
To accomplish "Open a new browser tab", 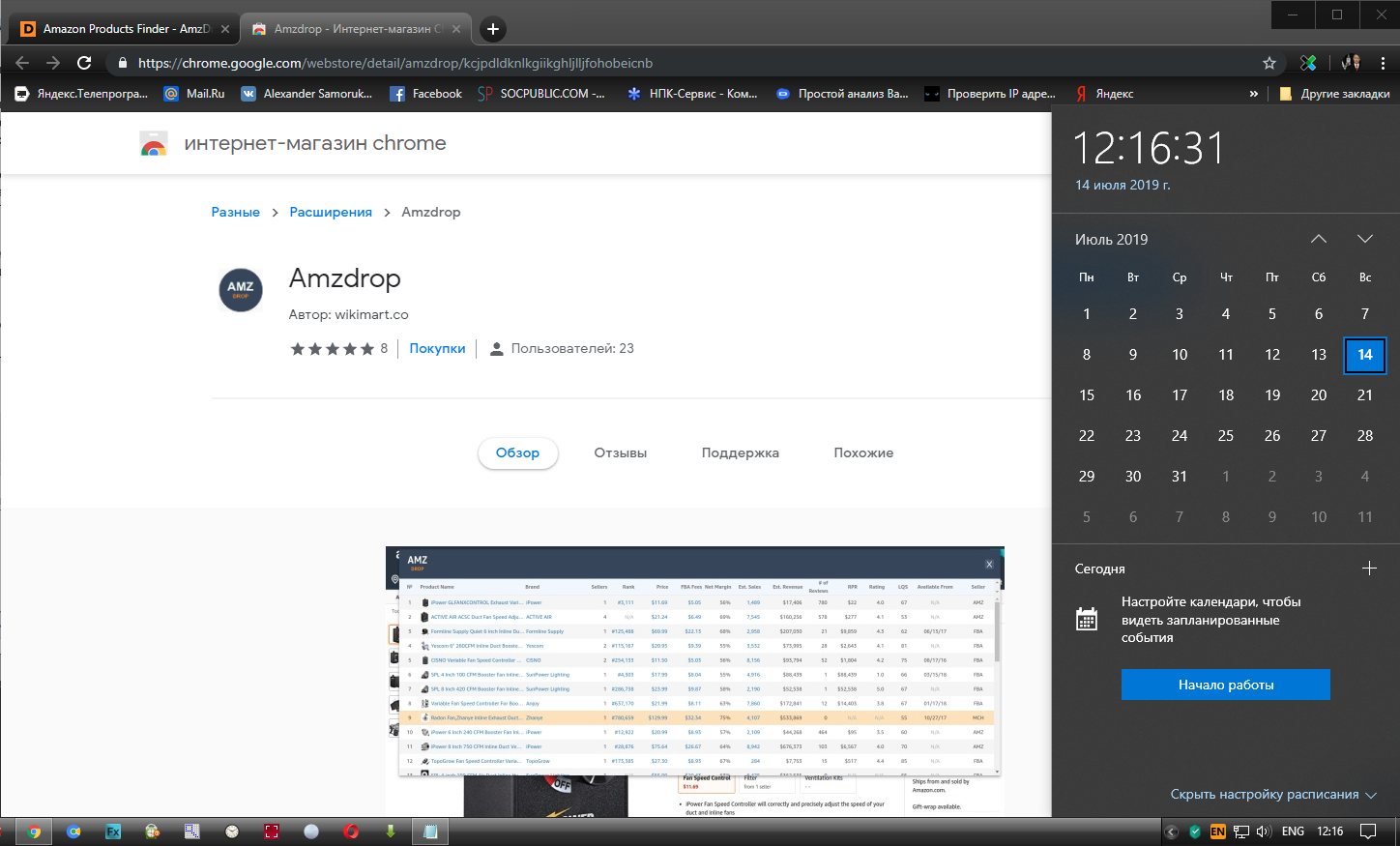I will point(493,29).
